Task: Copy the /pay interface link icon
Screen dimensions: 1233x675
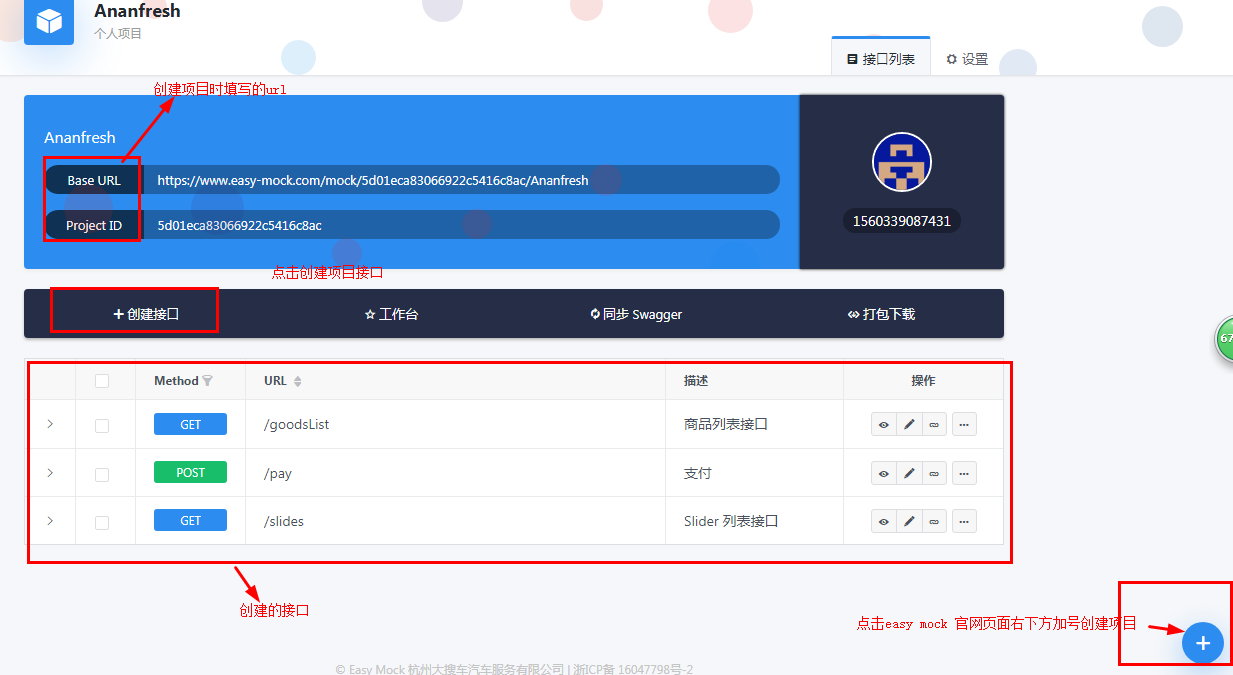Action: (934, 473)
